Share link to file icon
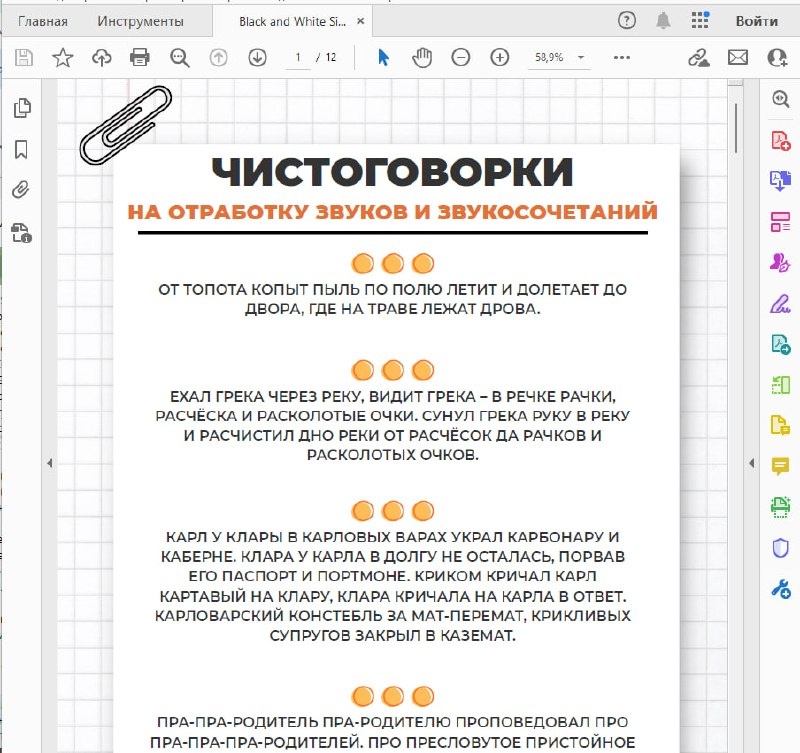The height and width of the screenshot is (753, 800). [x=698, y=57]
